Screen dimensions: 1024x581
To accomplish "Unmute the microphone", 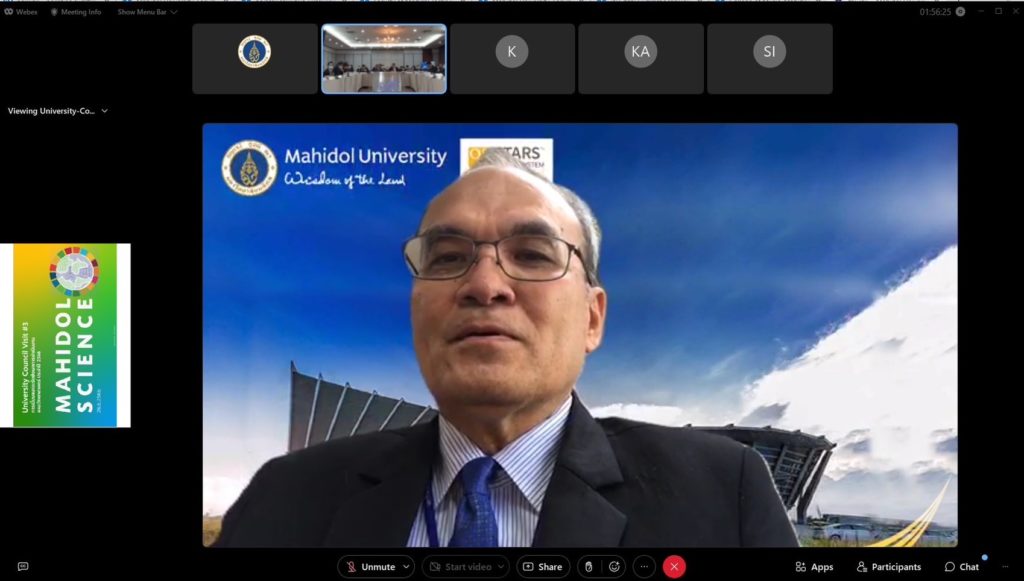I will pyautogui.click(x=370, y=567).
